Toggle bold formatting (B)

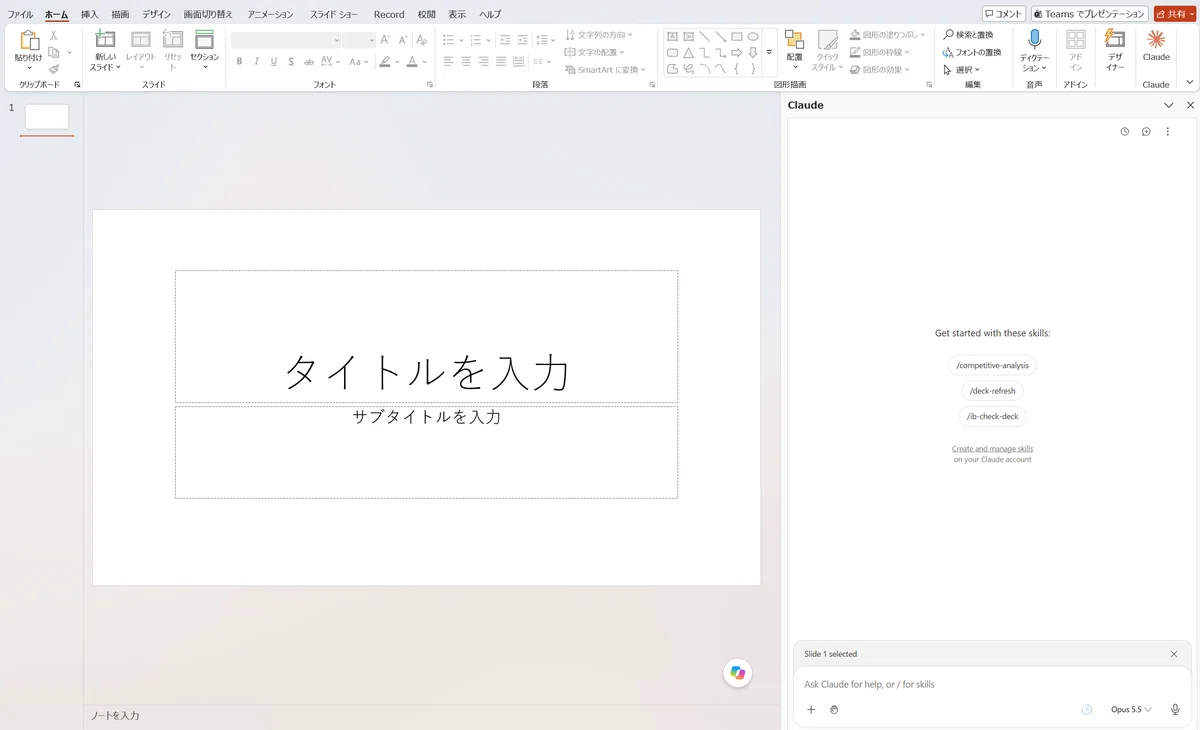click(x=239, y=62)
